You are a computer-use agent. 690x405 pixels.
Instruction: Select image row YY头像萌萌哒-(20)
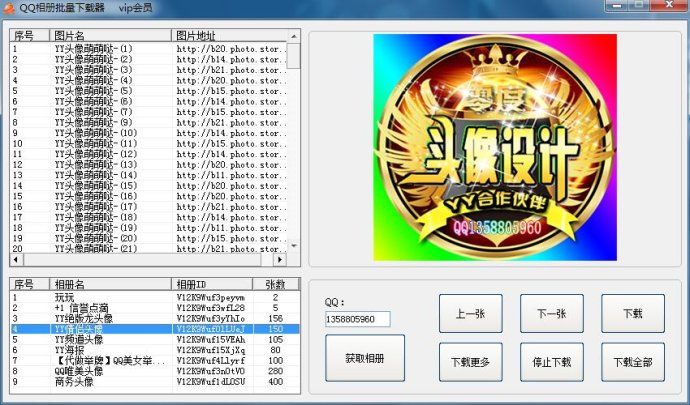pos(149,239)
